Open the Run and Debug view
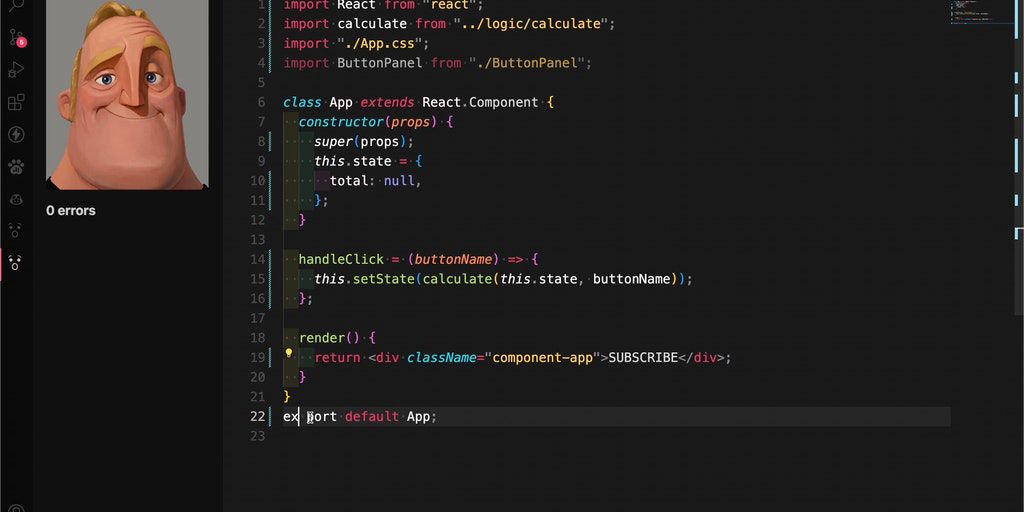1024x512 pixels. click(x=16, y=69)
